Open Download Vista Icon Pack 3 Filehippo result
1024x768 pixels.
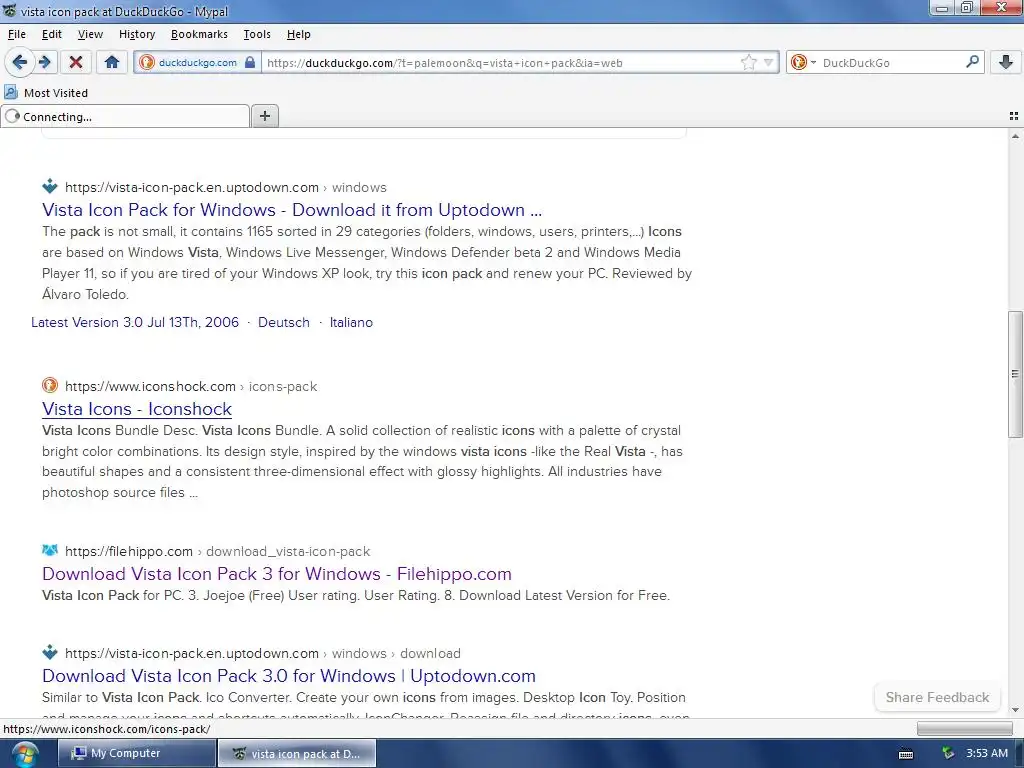click(x=276, y=574)
